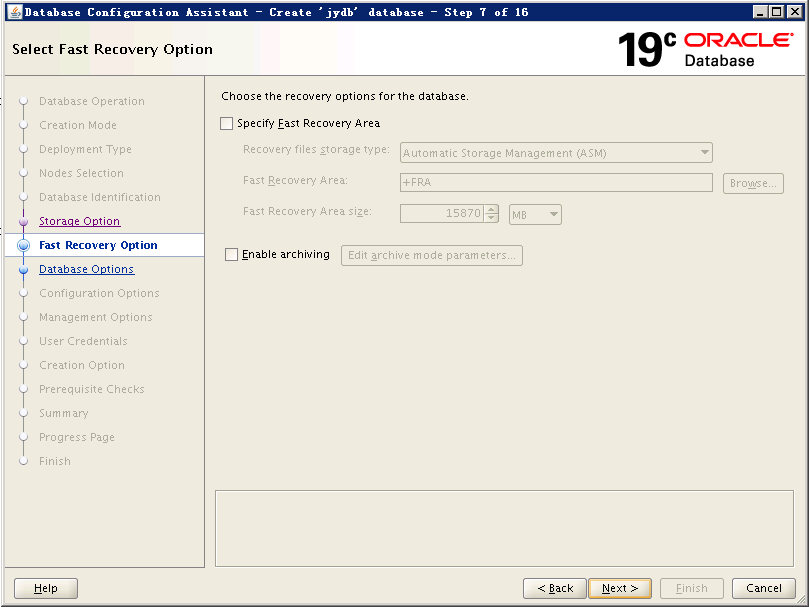
Task: Increase Fast Recovery Area size with up arrow
Action: coord(492,209)
